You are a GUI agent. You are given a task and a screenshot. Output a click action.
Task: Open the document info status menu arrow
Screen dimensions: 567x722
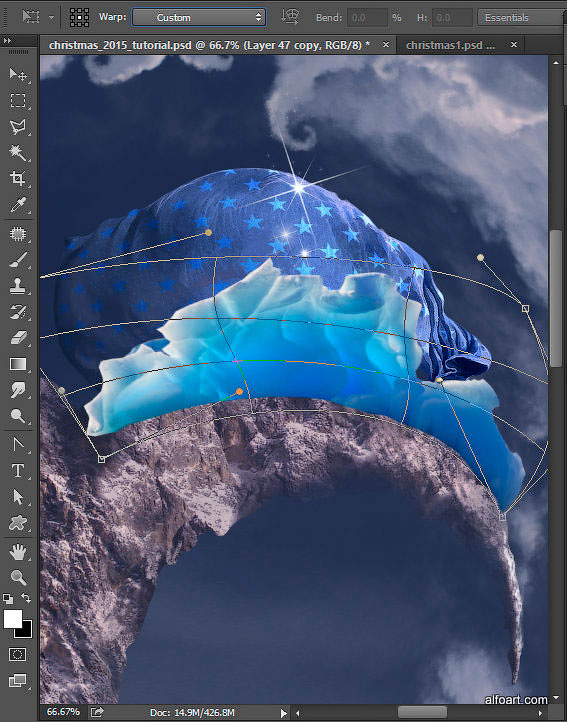[x=284, y=713]
